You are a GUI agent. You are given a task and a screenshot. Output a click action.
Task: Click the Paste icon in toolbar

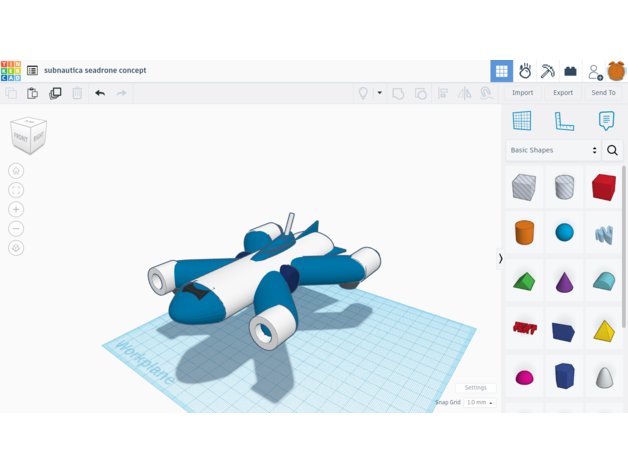pyautogui.click(x=33, y=93)
